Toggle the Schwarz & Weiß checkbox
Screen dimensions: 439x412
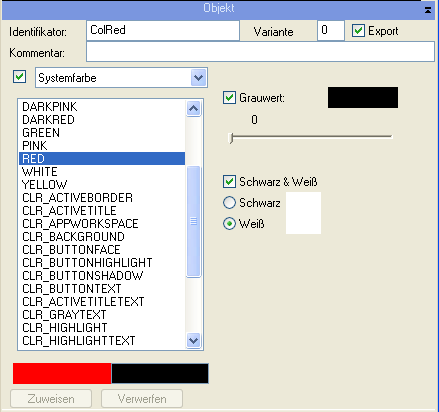(x=229, y=182)
